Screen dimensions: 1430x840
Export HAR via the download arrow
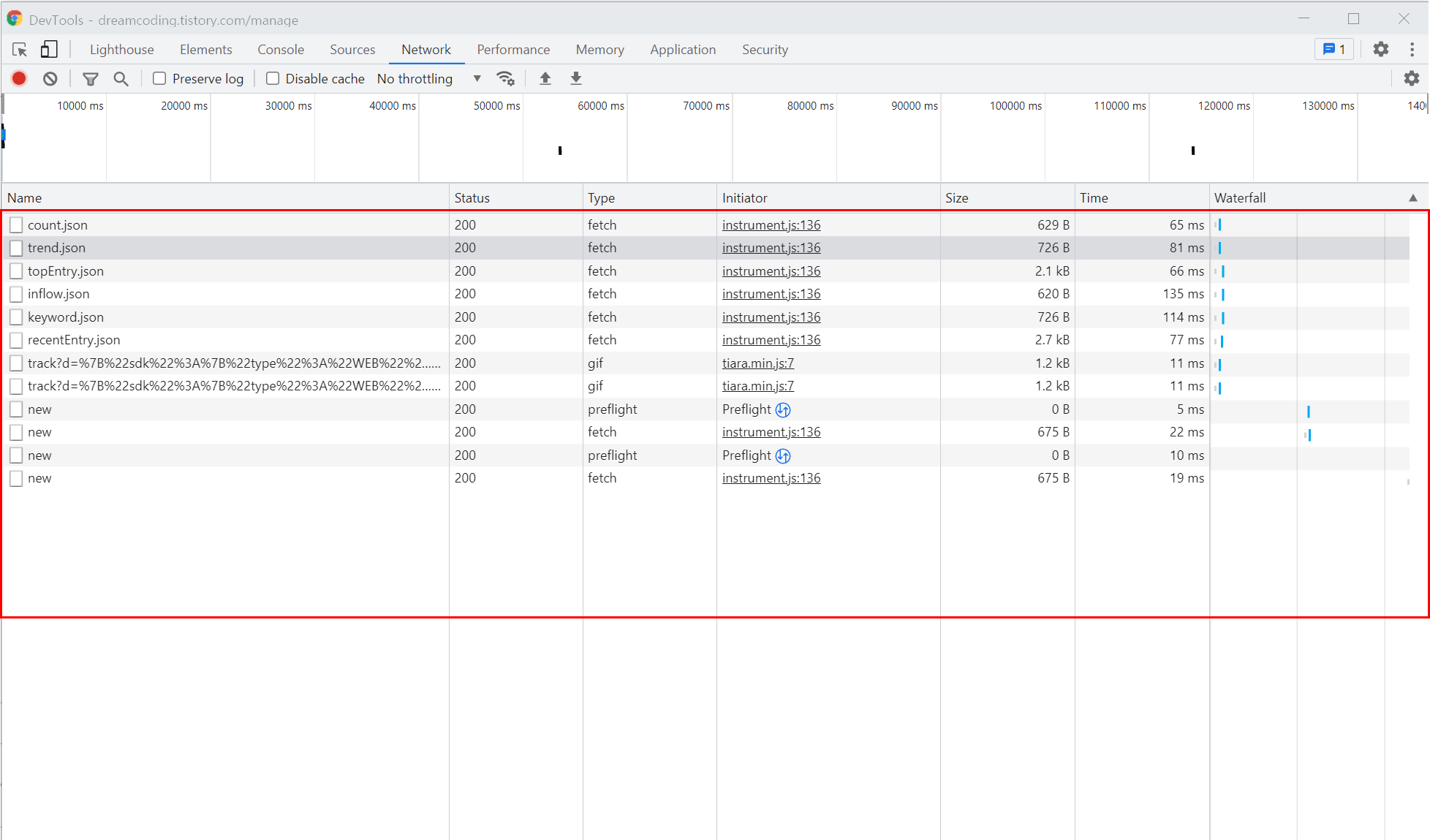pyautogui.click(x=576, y=78)
